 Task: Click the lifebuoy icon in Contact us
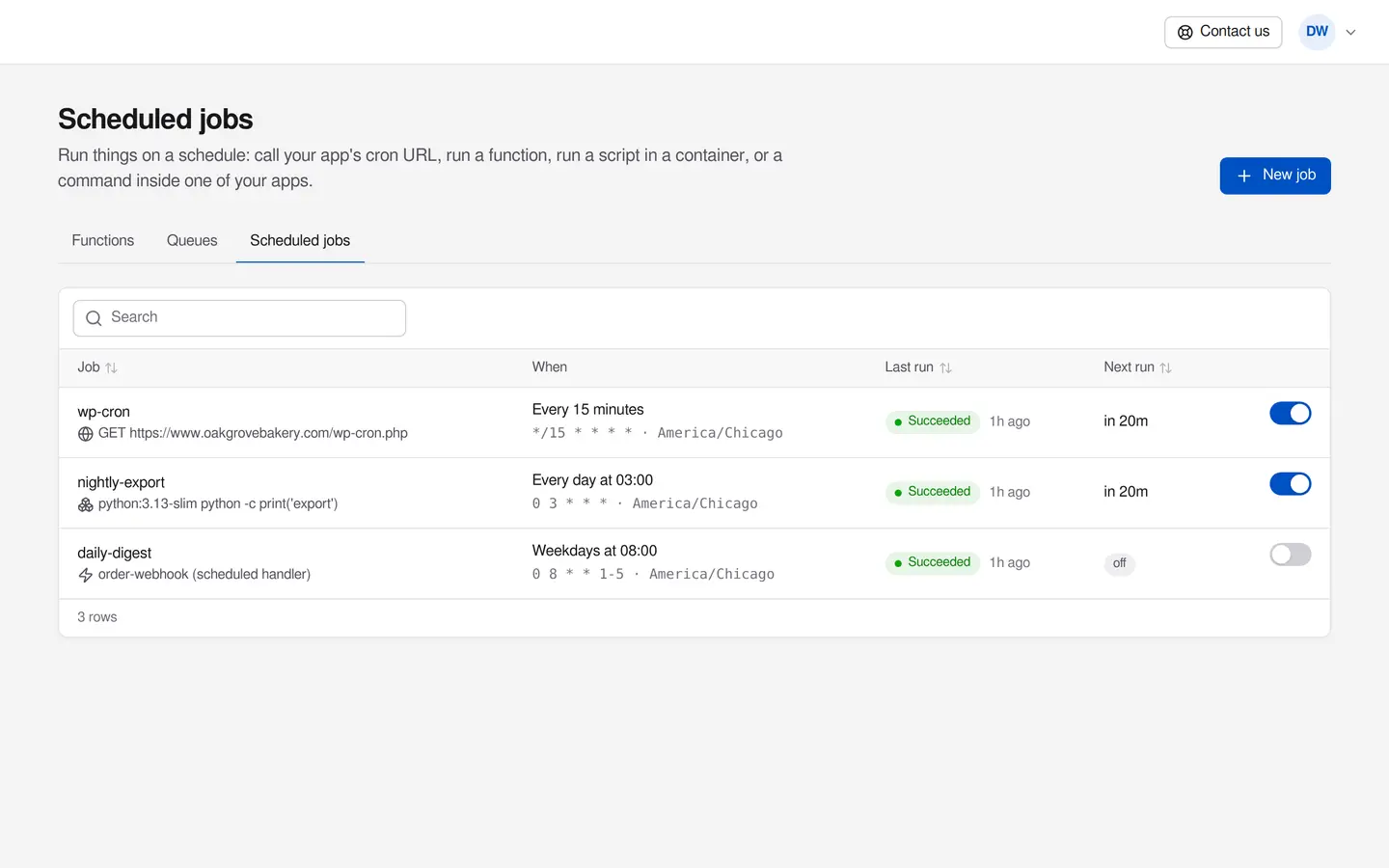(x=1185, y=32)
